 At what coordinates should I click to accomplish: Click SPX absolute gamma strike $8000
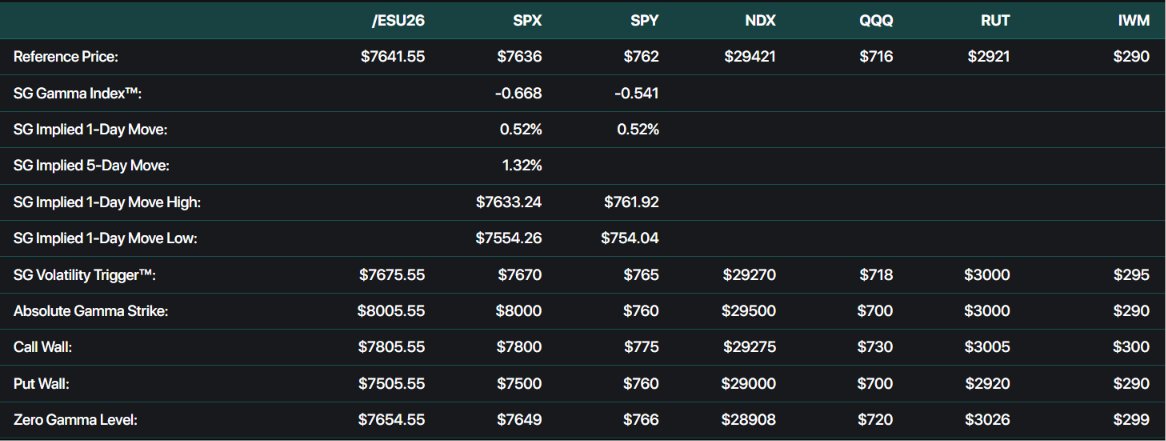point(519,312)
